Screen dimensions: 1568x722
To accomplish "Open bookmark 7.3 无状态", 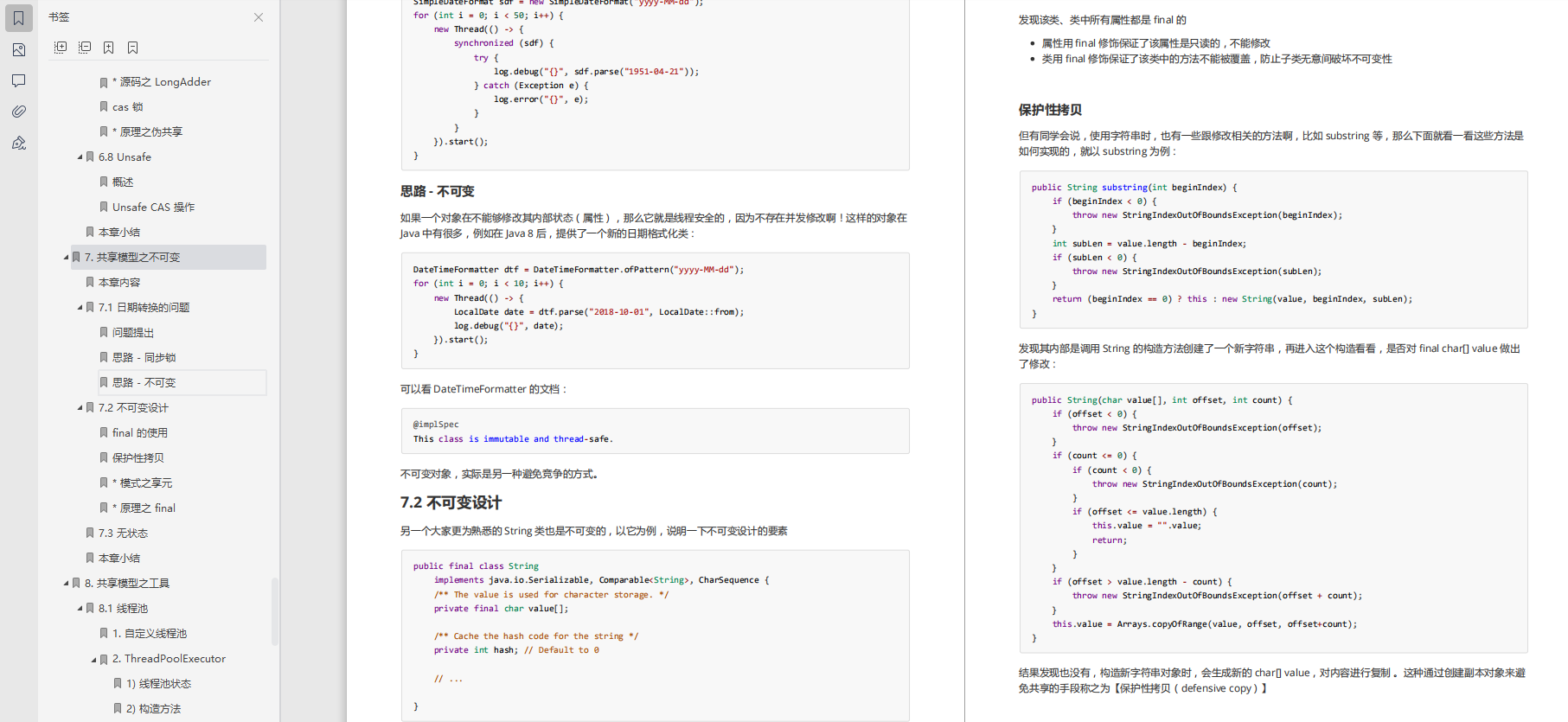I will click(x=123, y=534).
